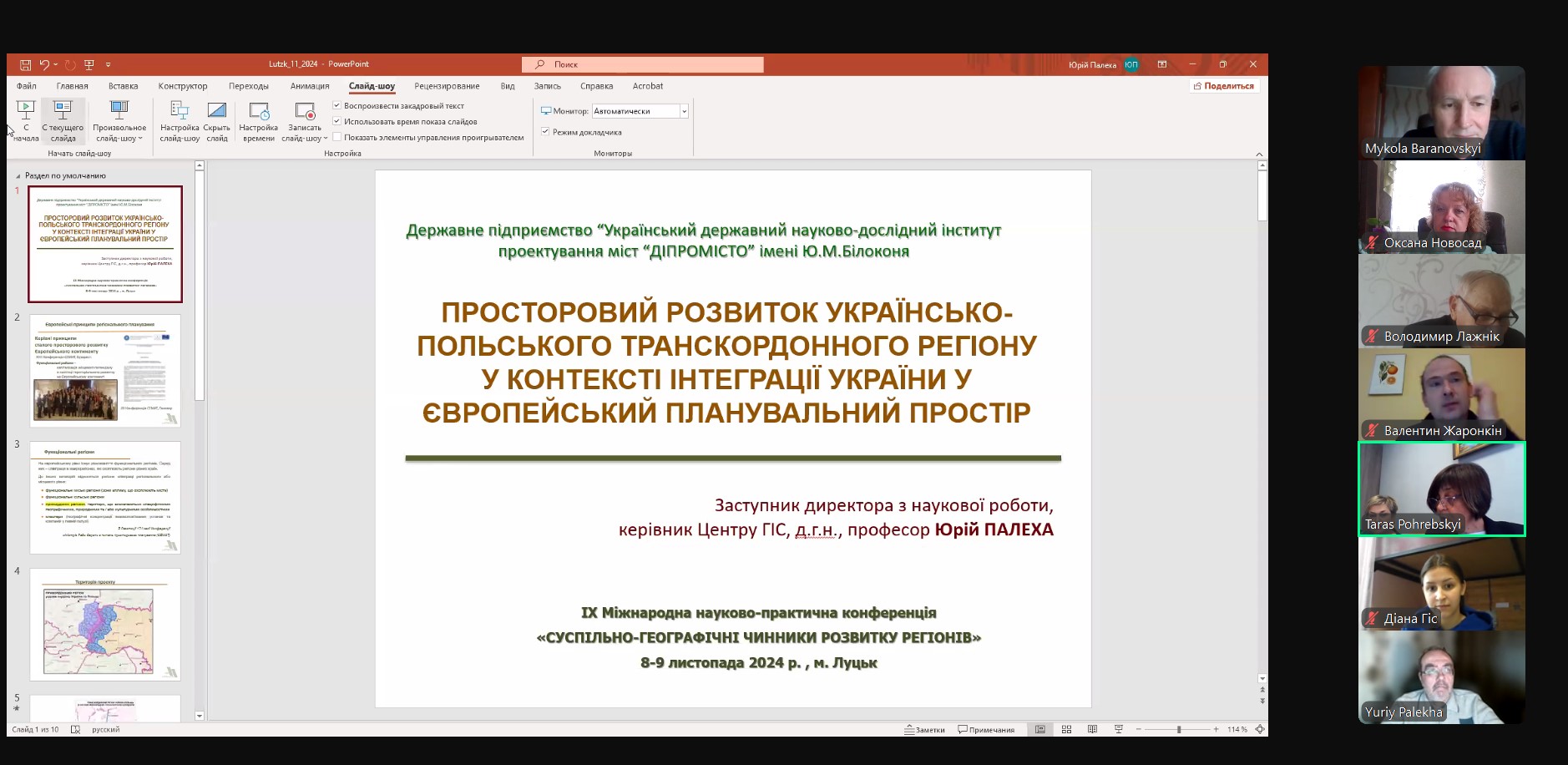Screen dimensions: 1568x765
Task: Open the Анимация ribbon tab
Action: coord(310,86)
